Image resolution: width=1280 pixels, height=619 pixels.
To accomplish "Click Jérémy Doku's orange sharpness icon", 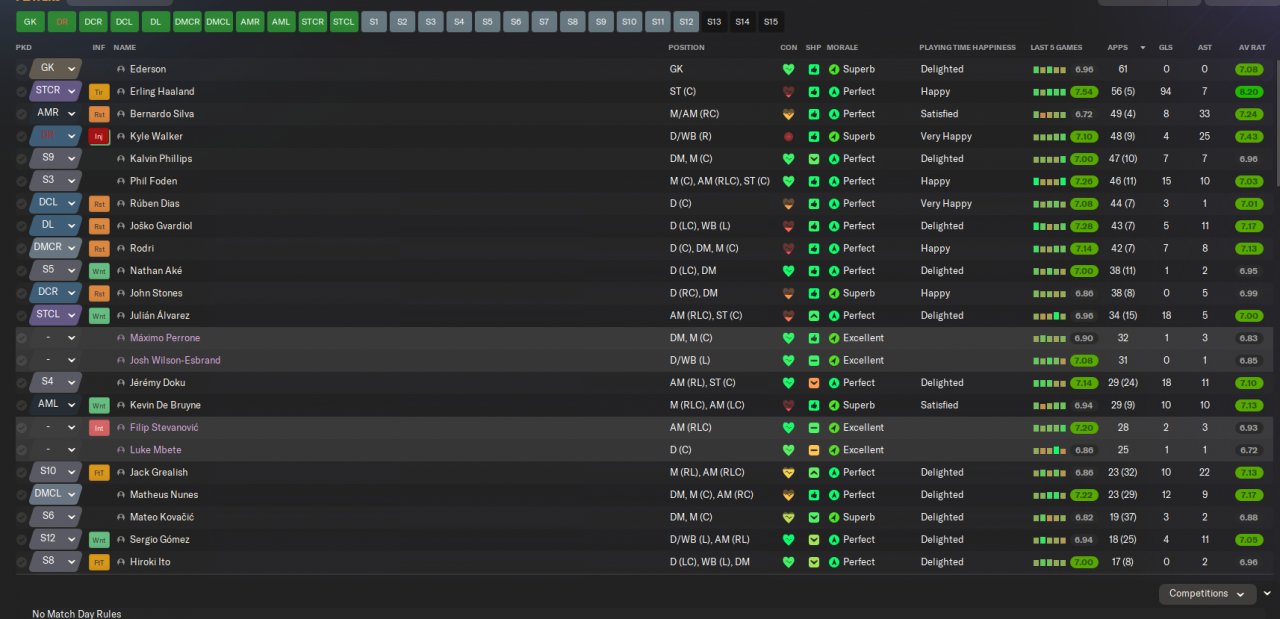I will coord(814,383).
